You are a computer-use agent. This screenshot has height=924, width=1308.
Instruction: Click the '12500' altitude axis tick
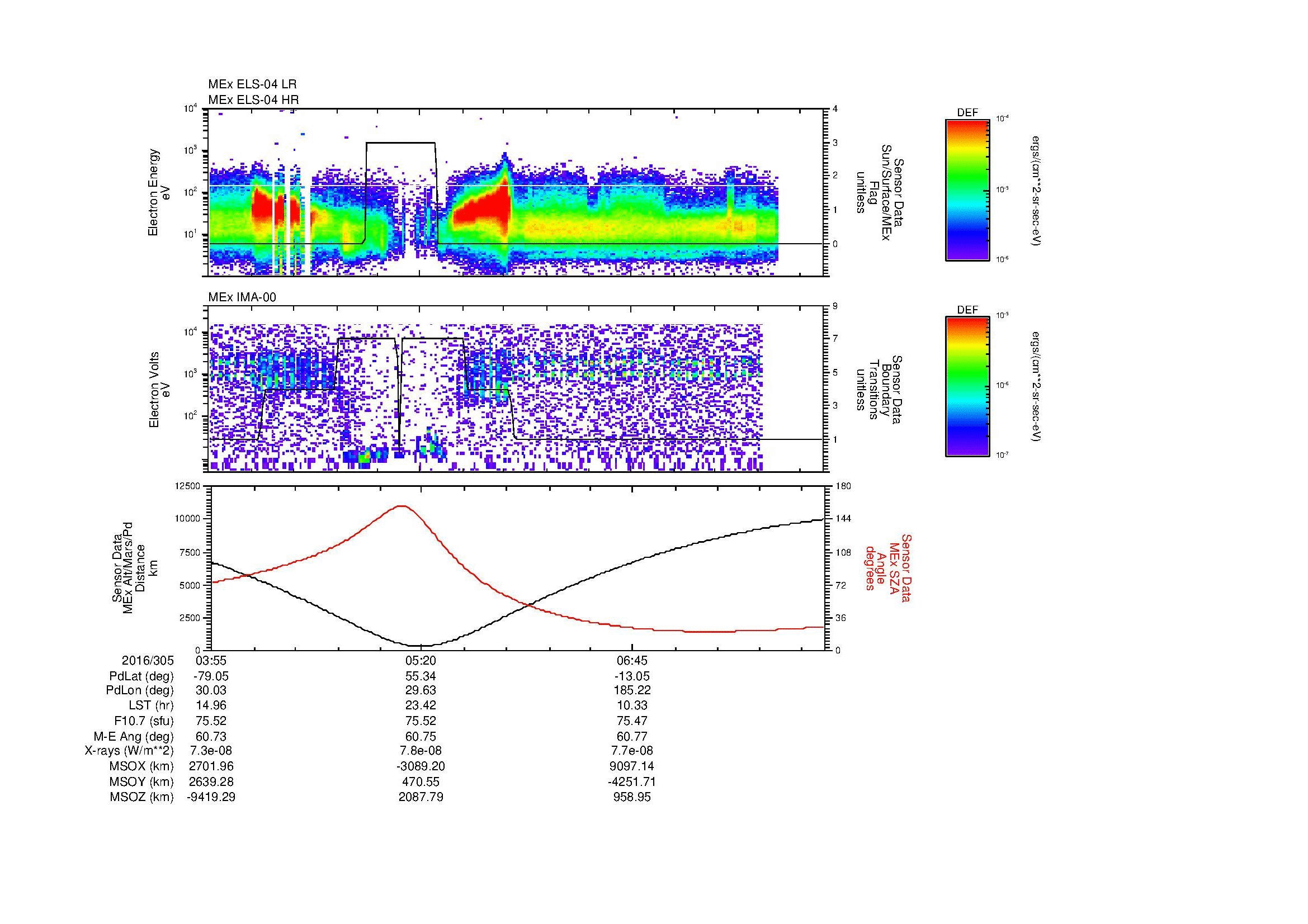click(188, 486)
